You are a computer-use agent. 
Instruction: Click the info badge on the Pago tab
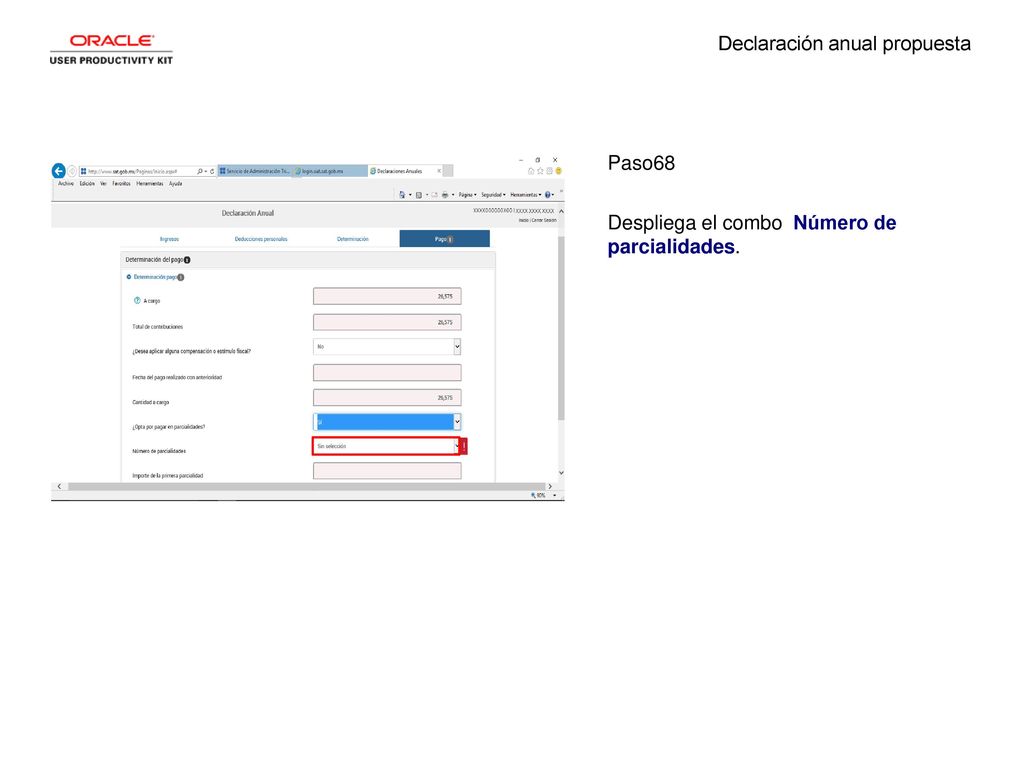pos(450,240)
